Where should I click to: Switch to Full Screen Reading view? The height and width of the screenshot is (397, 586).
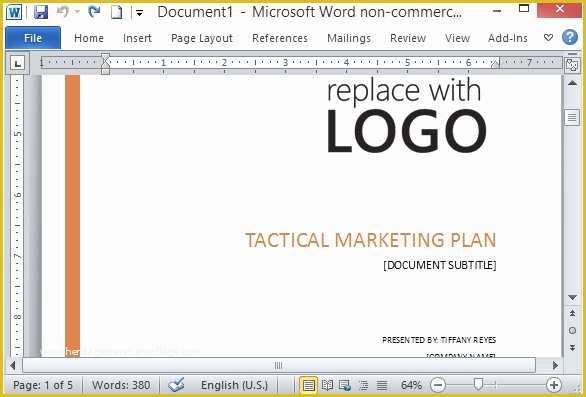pos(327,385)
